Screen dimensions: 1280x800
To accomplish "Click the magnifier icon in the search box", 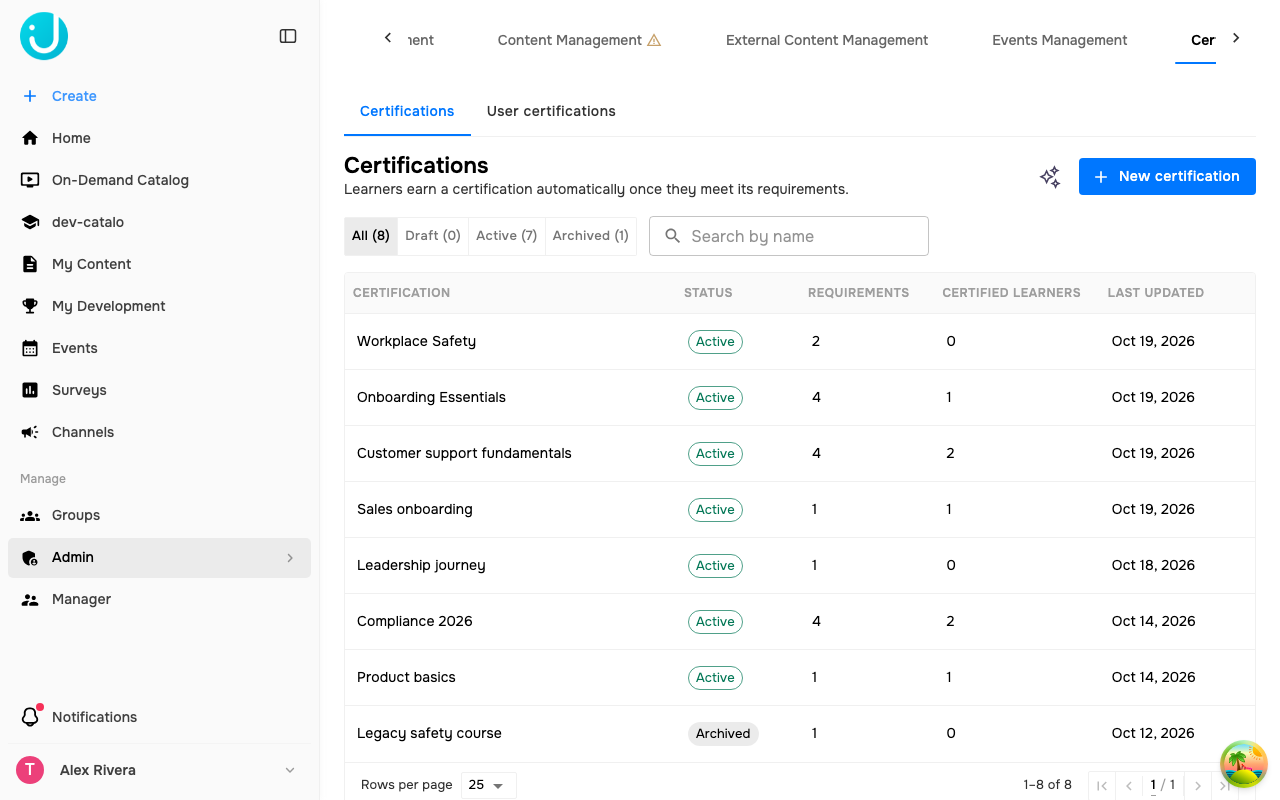I will pyautogui.click(x=673, y=236).
